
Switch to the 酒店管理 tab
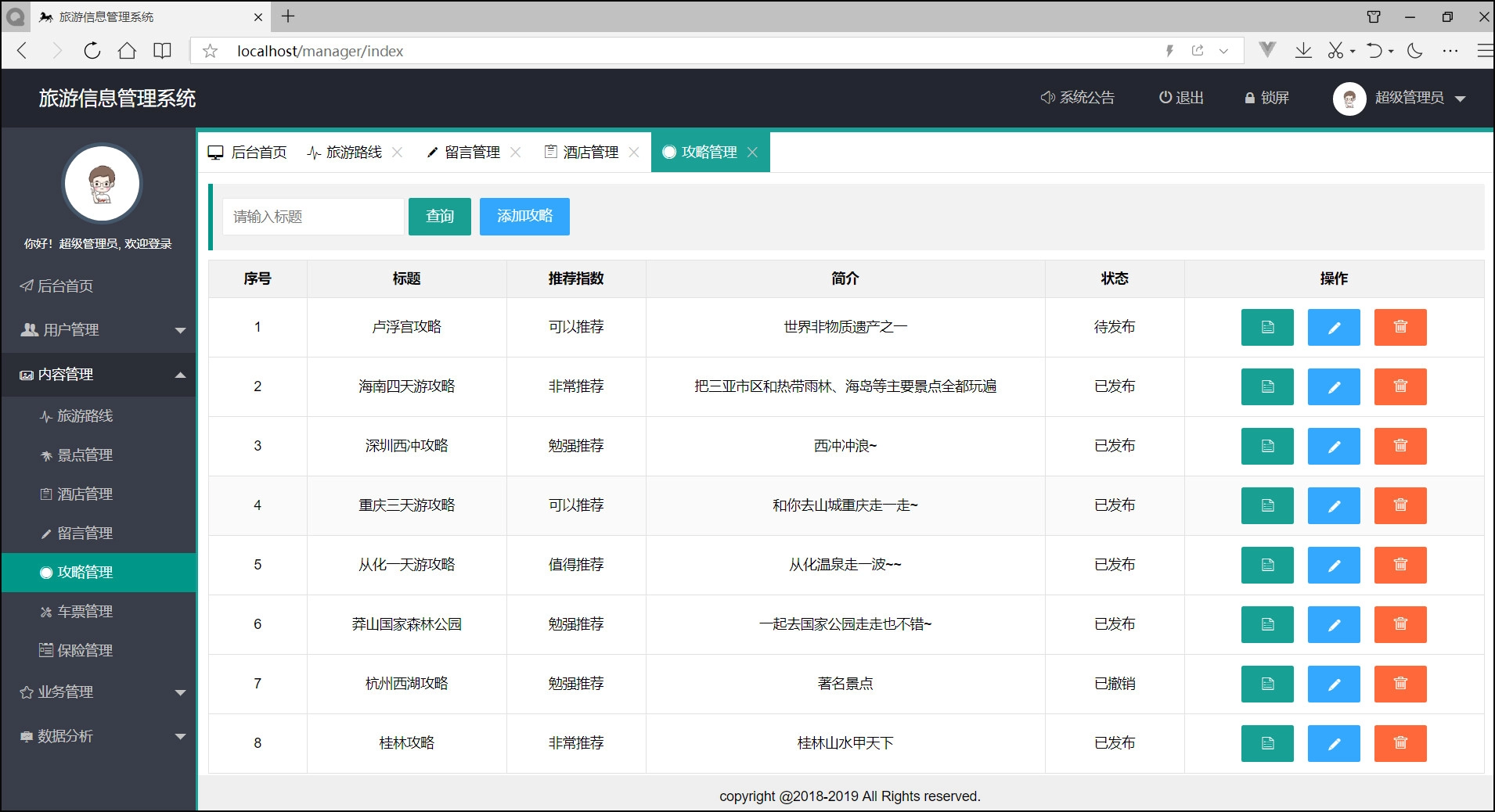[x=590, y=153]
